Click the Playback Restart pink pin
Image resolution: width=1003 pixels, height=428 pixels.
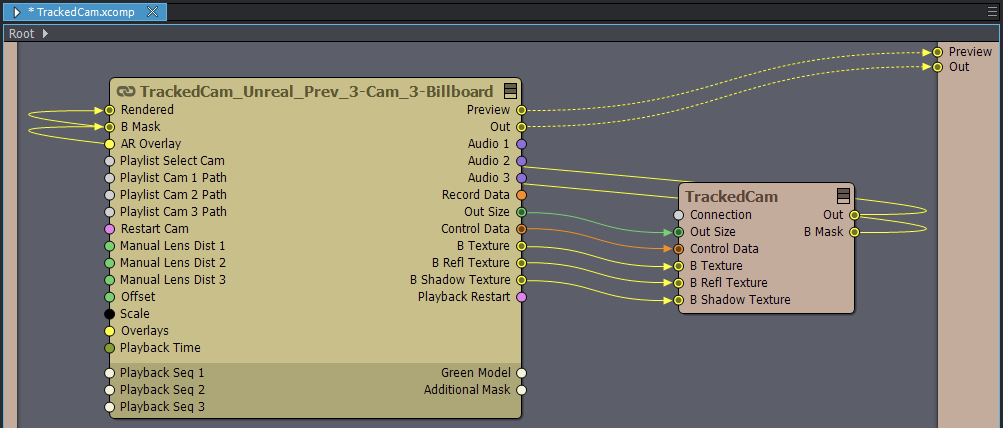pyautogui.click(x=521, y=297)
